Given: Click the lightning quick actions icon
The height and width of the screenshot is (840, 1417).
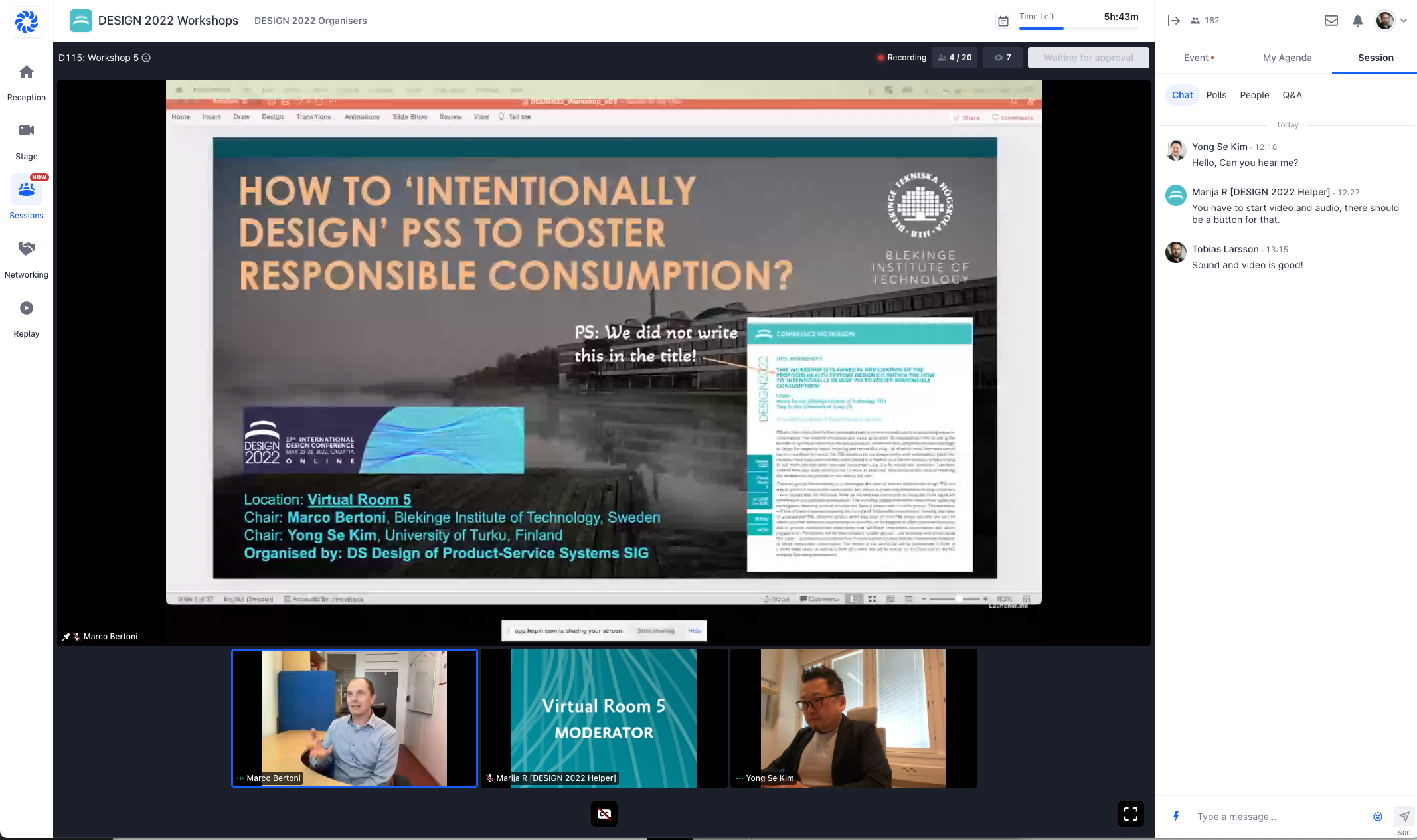Looking at the screenshot, I should coord(1176,816).
